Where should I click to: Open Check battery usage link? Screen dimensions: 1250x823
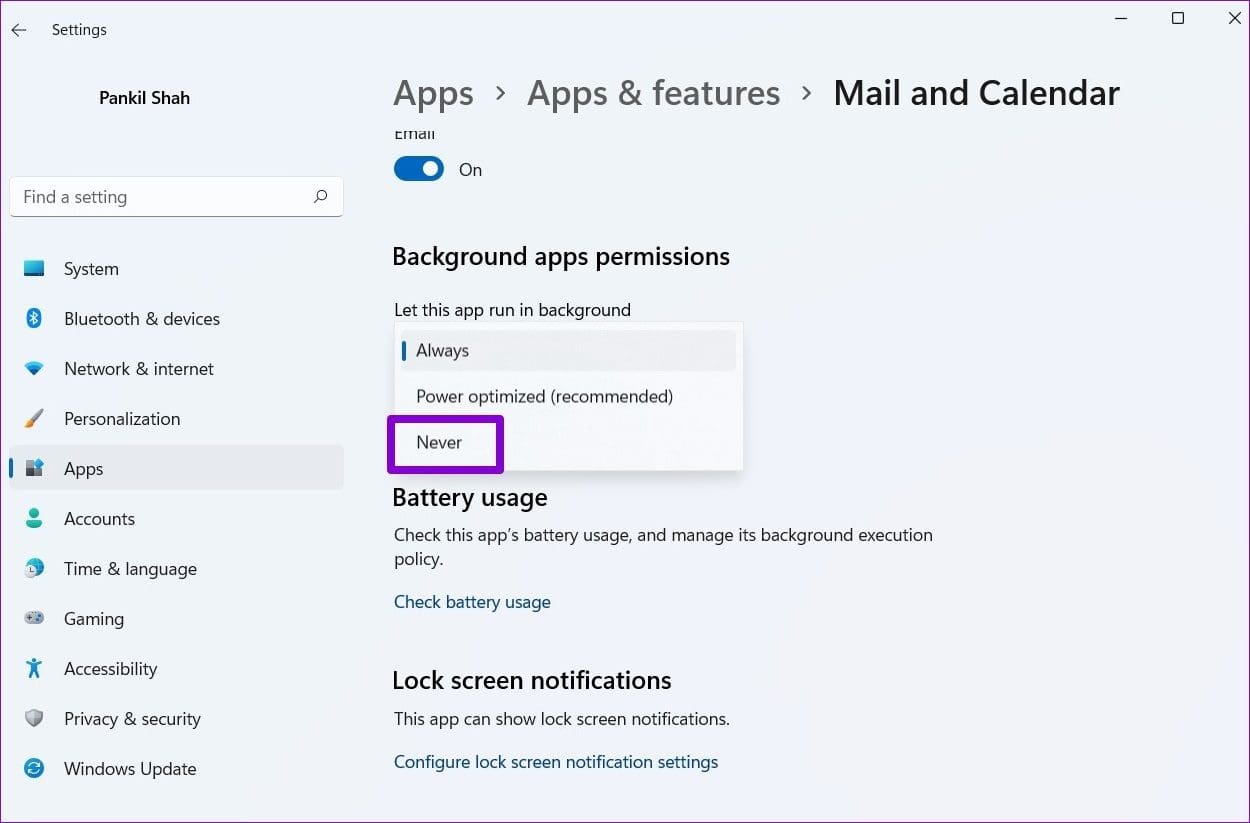[x=472, y=602]
